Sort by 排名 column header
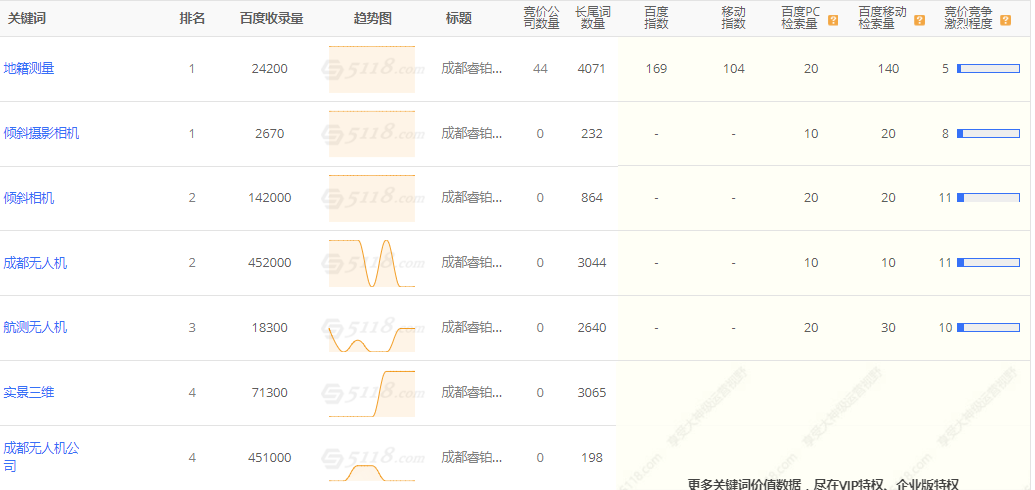 pyautogui.click(x=192, y=18)
